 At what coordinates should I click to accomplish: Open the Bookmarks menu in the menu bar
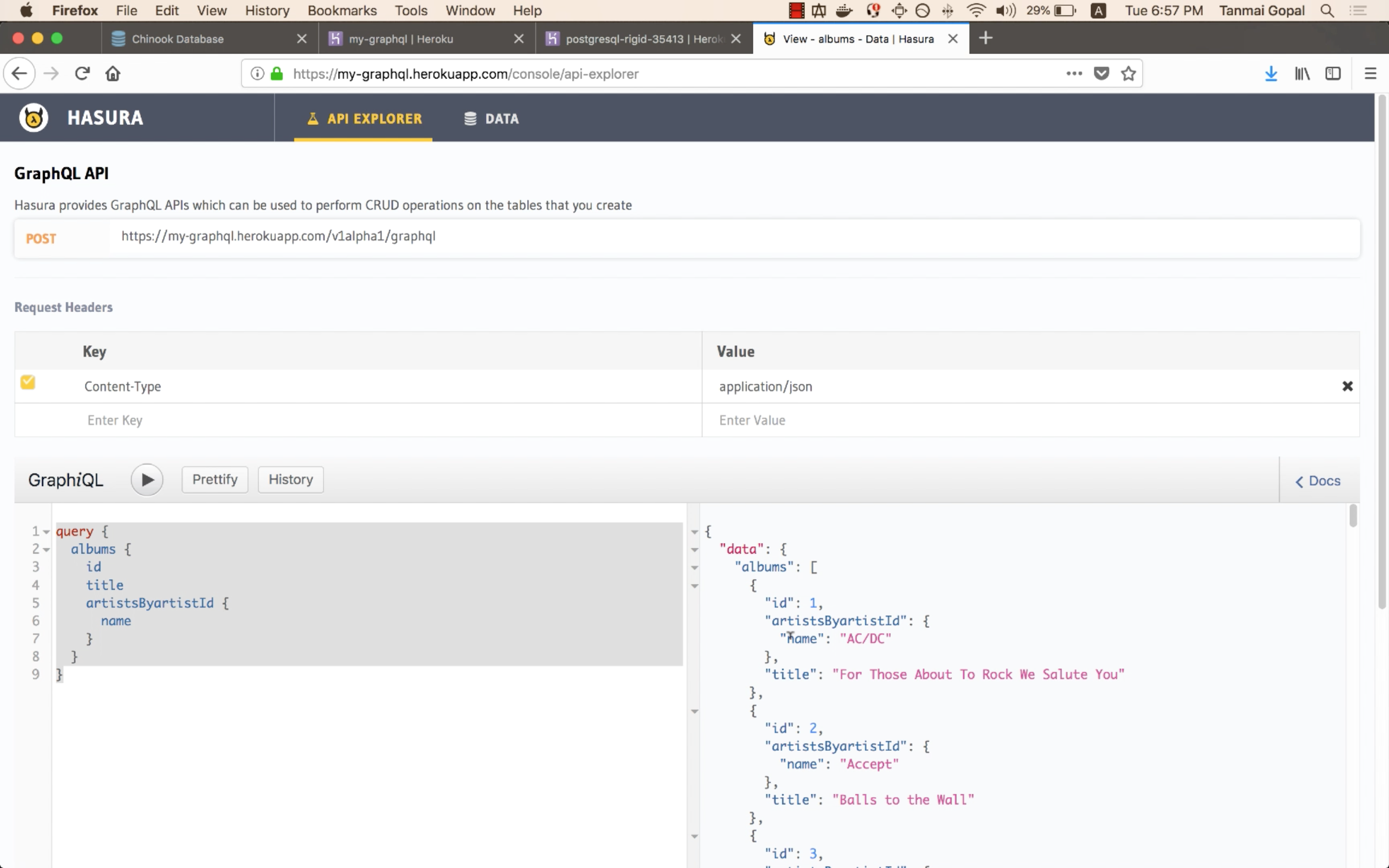tap(341, 10)
